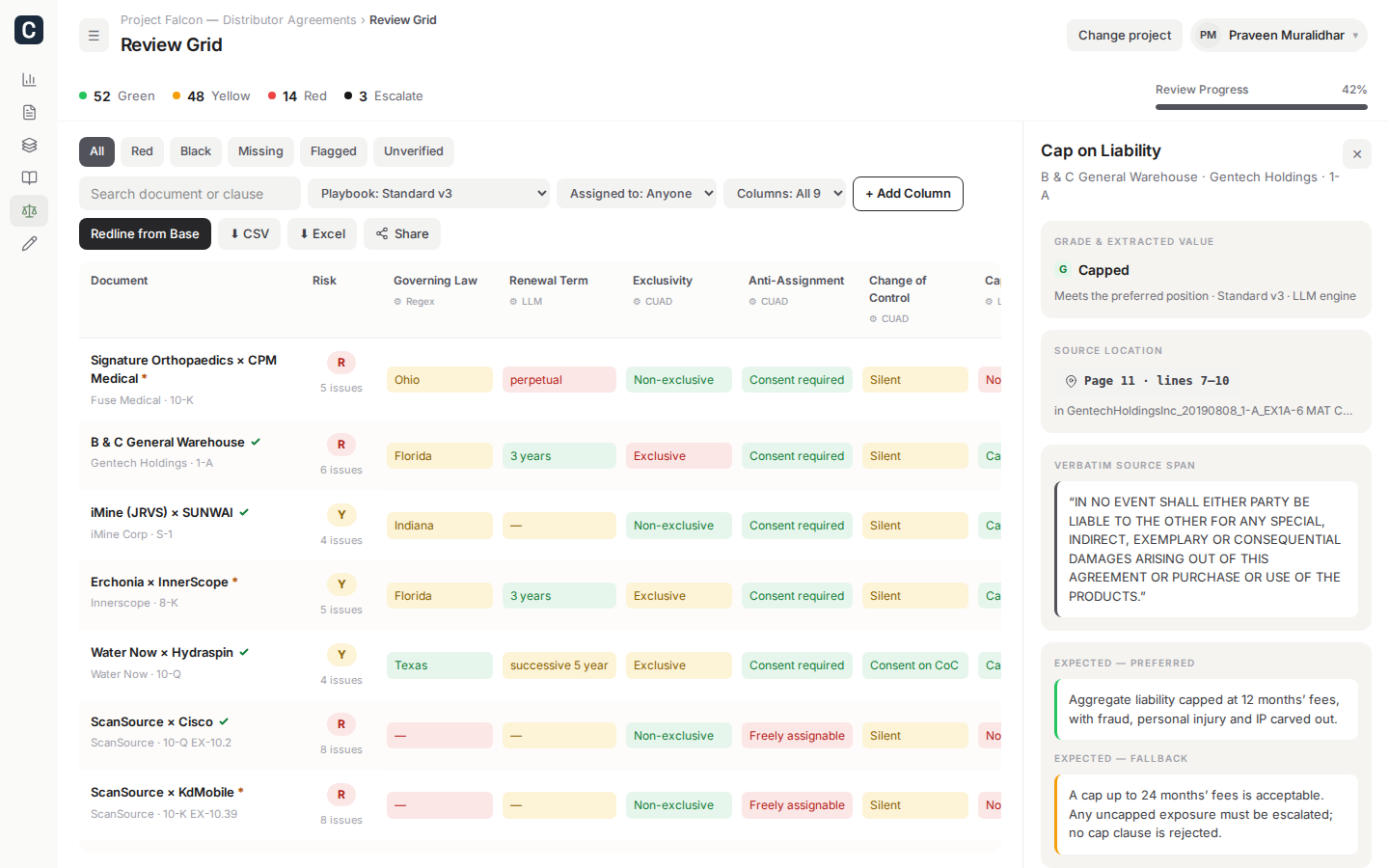
Task: Select the Unverified filter tab
Action: pyautogui.click(x=414, y=151)
